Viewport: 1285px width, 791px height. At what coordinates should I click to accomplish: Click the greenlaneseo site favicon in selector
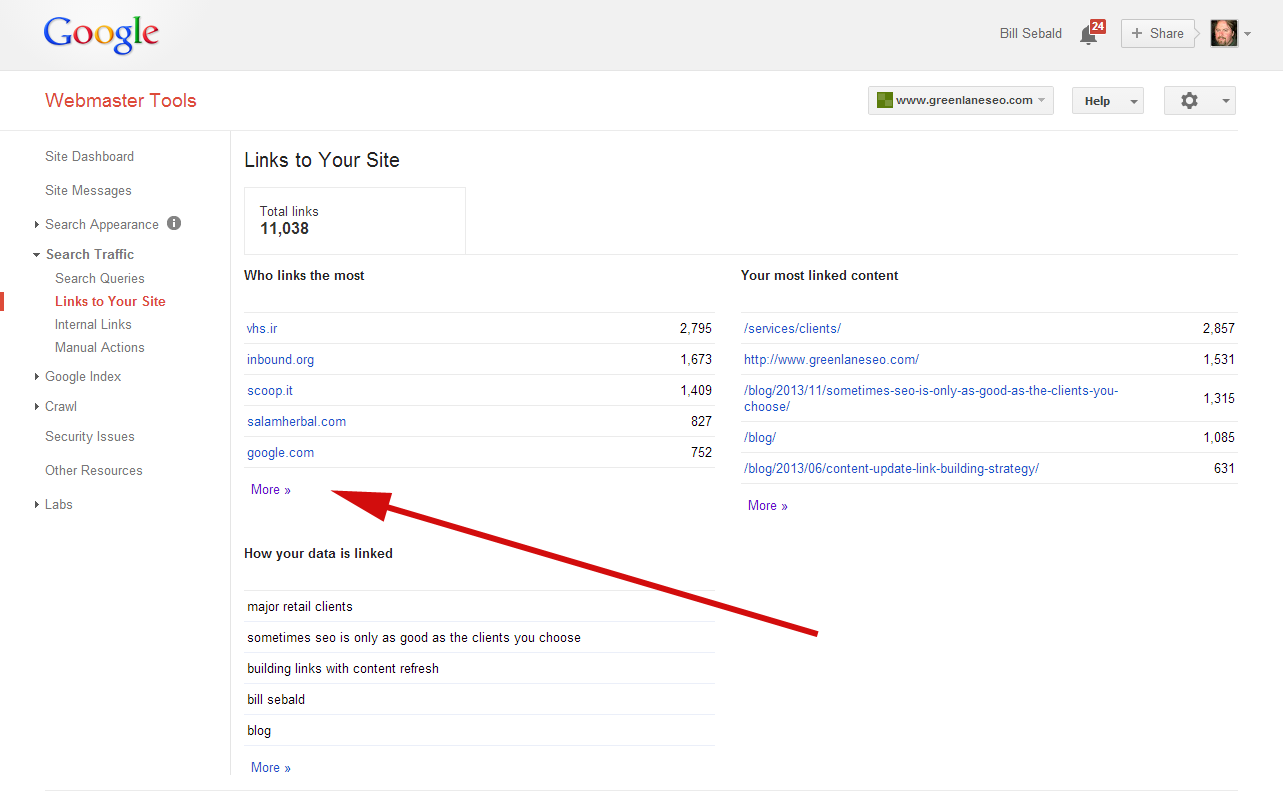884,100
